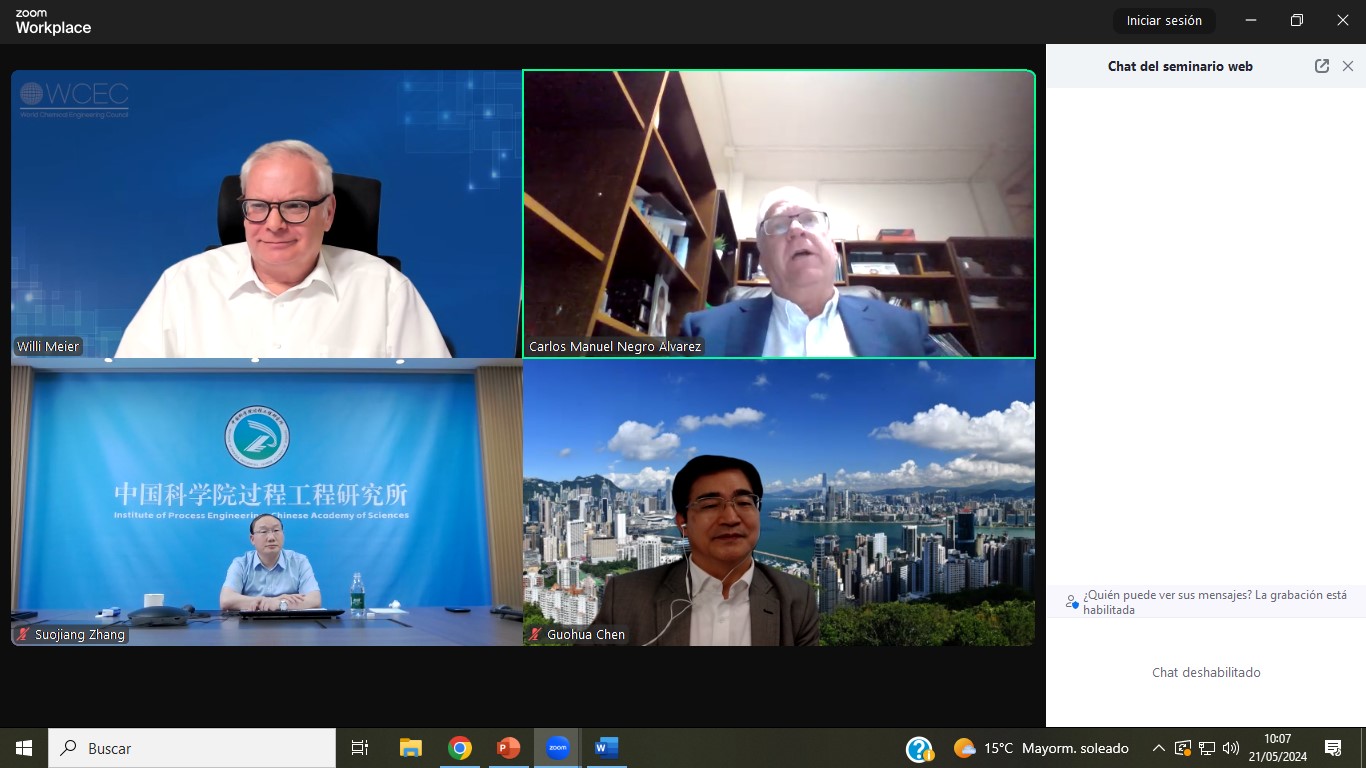Click the disabled chat message area

click(x=1205, y=673)
